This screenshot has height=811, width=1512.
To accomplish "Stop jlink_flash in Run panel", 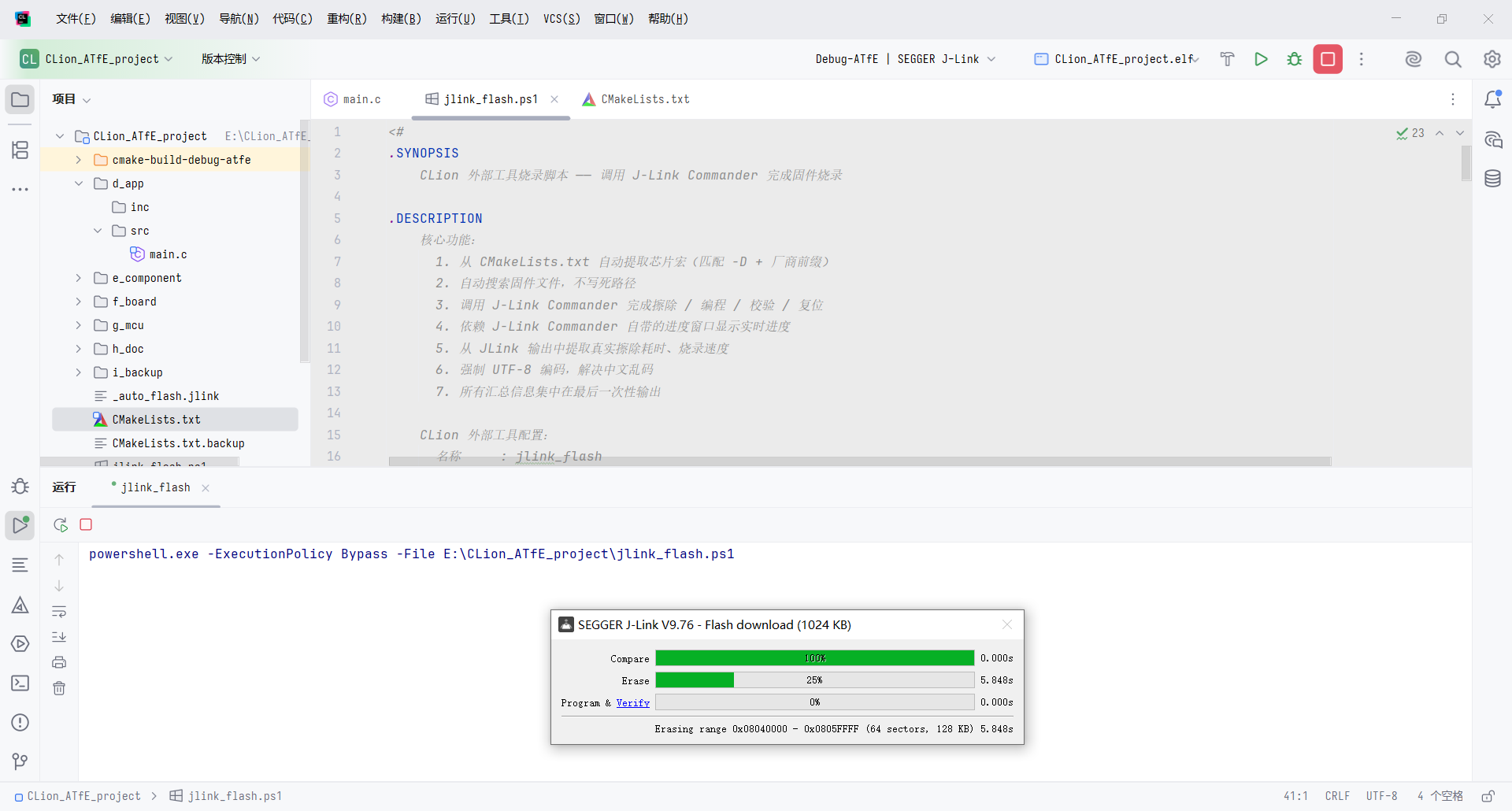I will (87, 524).
